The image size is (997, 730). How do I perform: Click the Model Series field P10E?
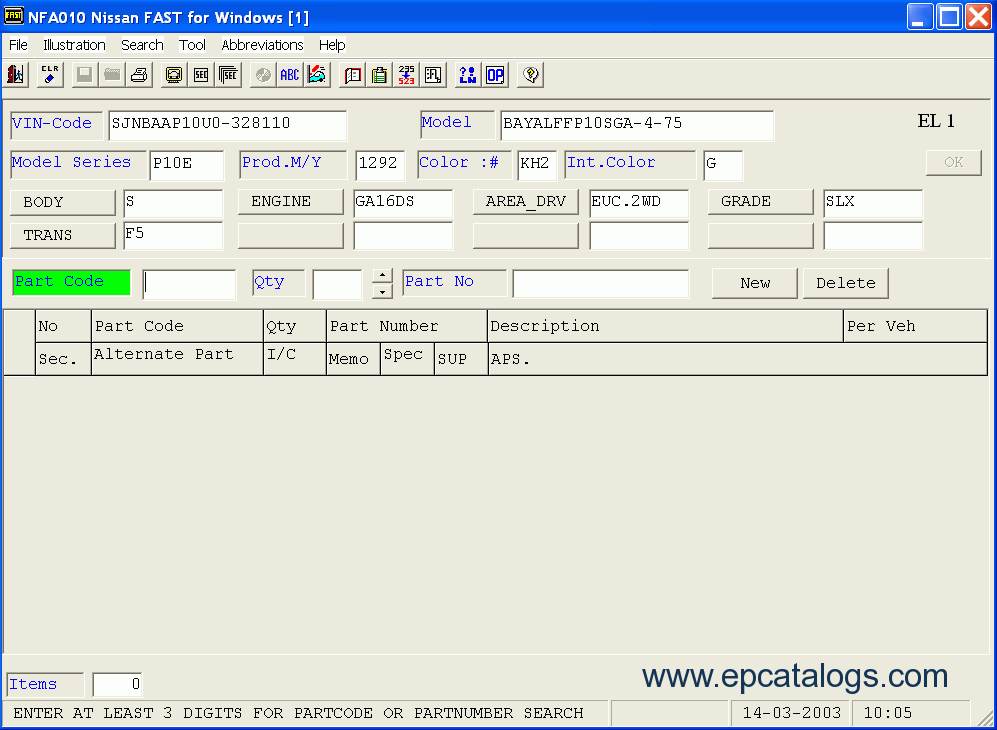[x=187, y=165]
